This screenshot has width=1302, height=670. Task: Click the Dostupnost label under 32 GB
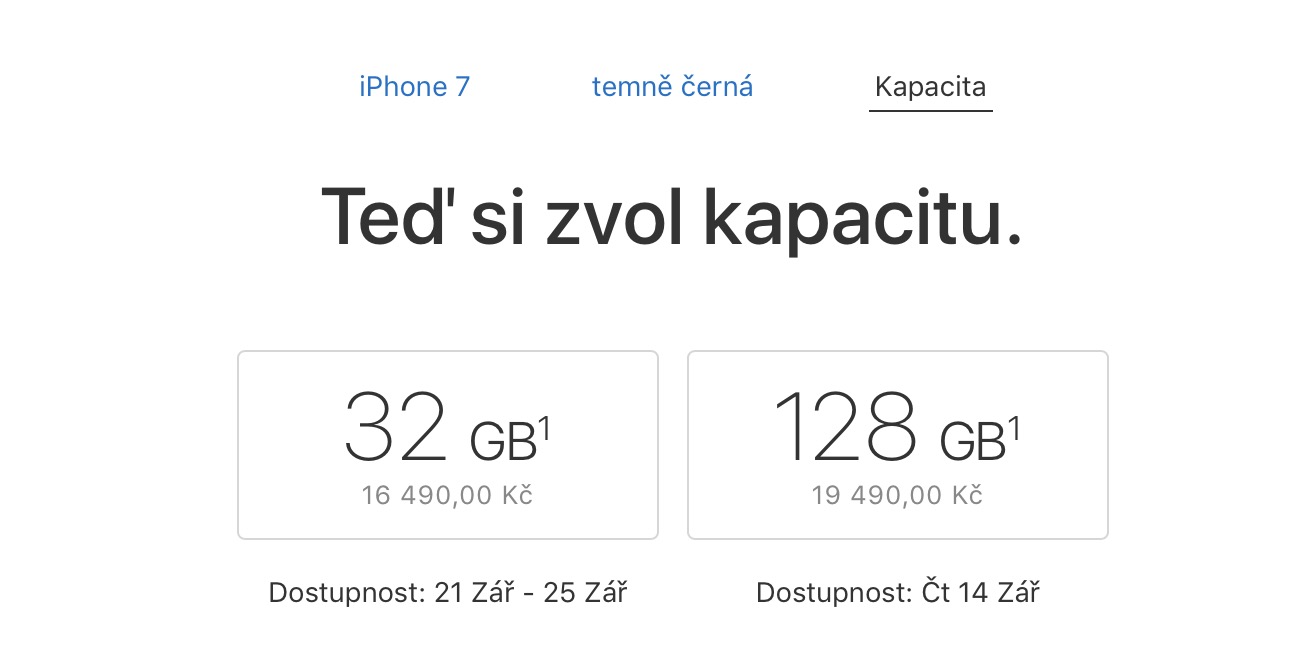pyautogui.click(x=347, y=593)
